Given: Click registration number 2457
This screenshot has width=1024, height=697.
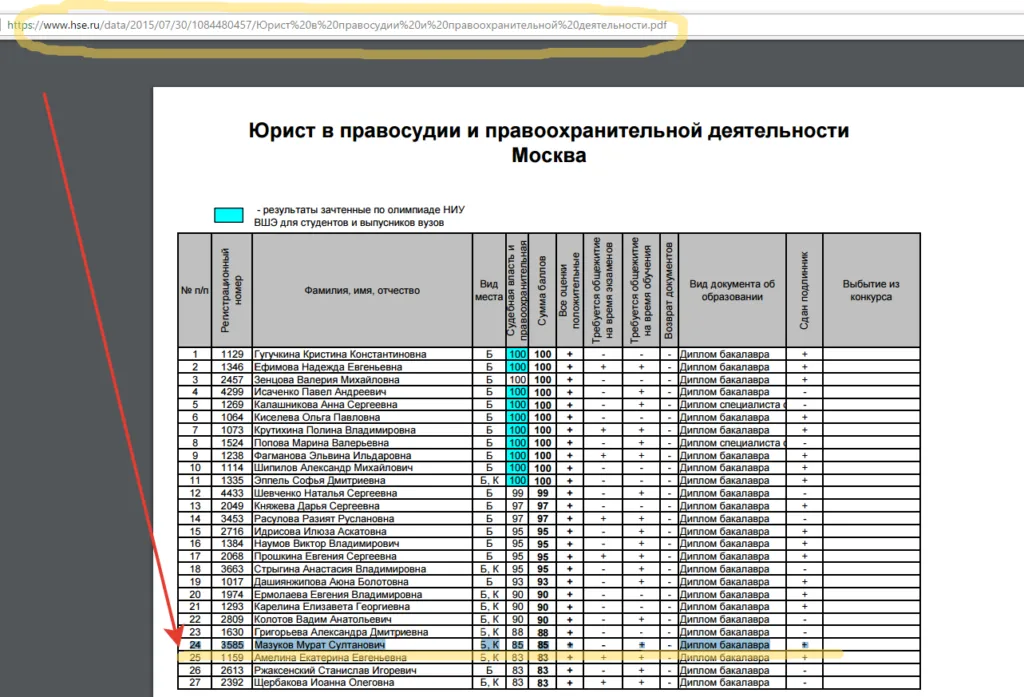Looking at the screenshot, I should click(x=232, y=380).
